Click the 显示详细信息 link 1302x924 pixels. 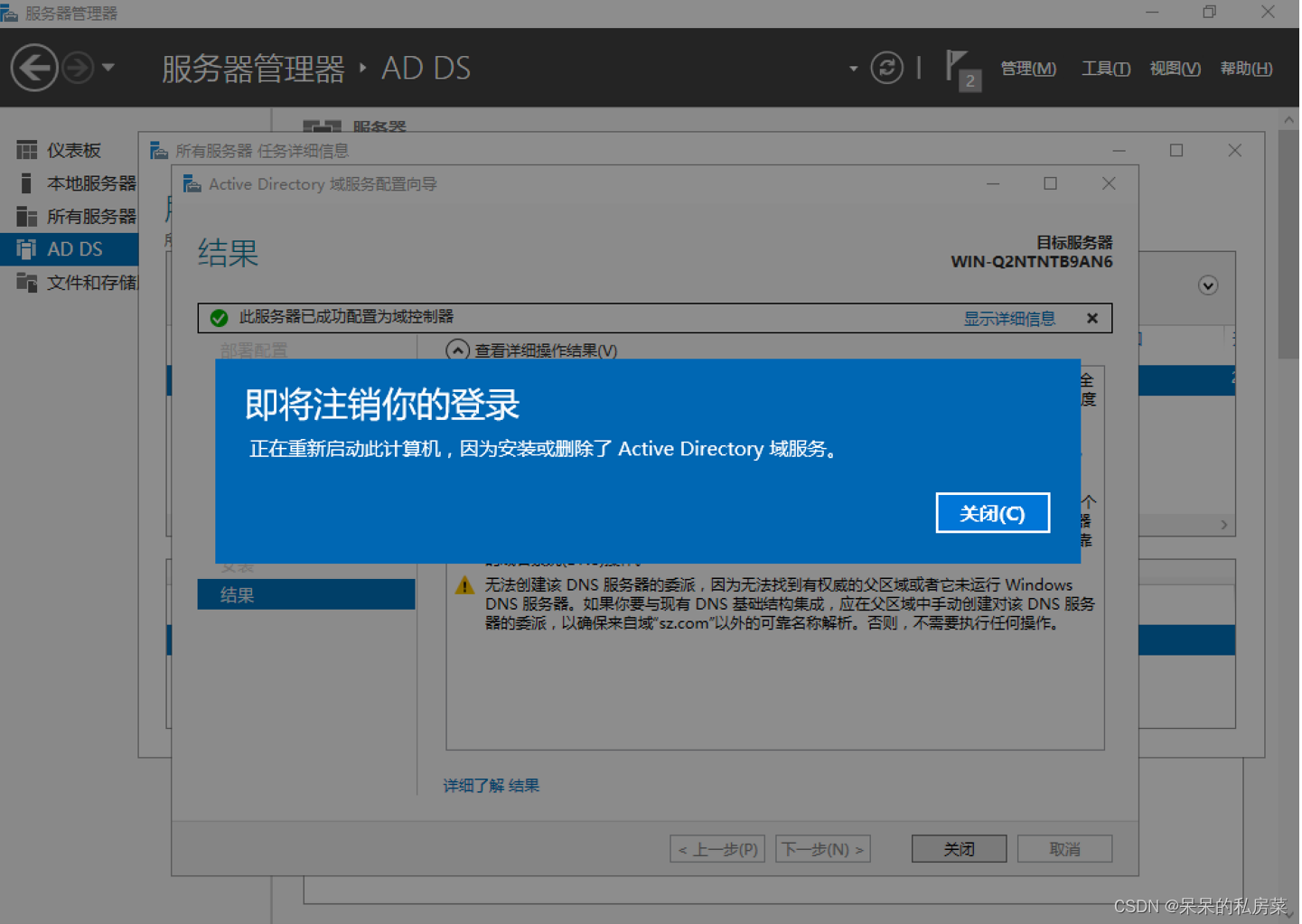pyautogui.click(x=1009, y=319)
